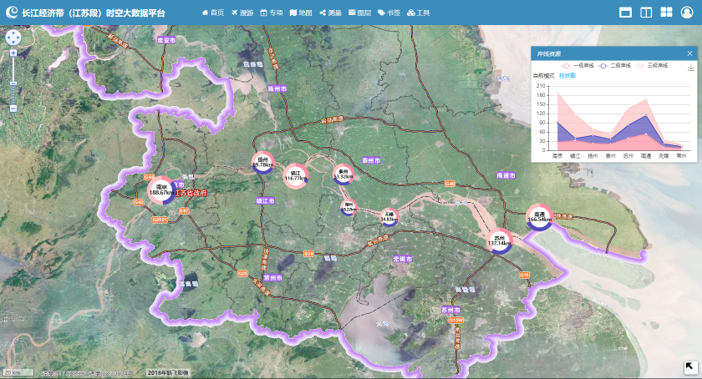Click the map zoom slider handle
Viewport: 702px width, 379px height.
[13, 84]
